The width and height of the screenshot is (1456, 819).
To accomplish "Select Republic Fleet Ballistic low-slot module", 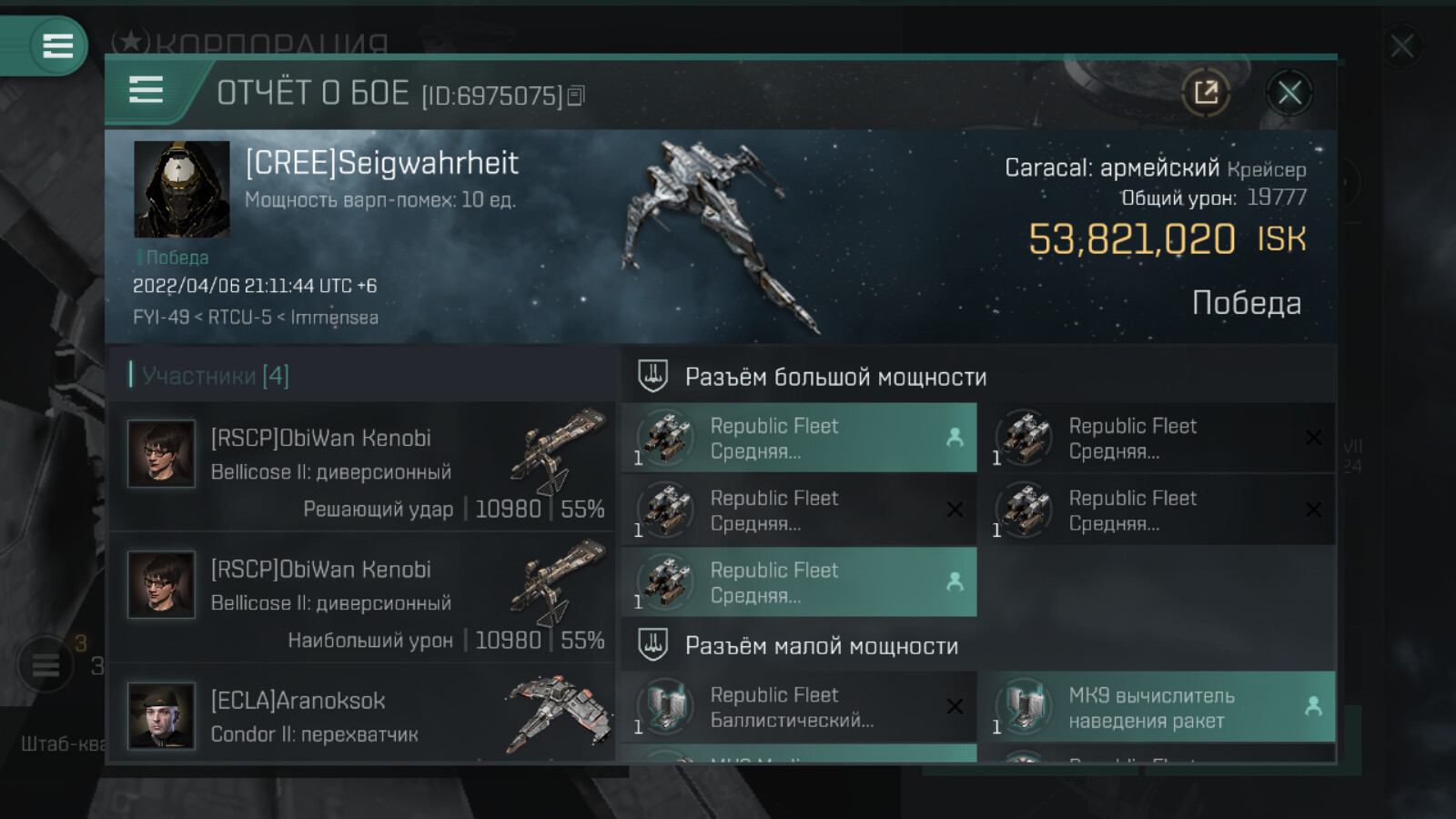I will [799, 706].
